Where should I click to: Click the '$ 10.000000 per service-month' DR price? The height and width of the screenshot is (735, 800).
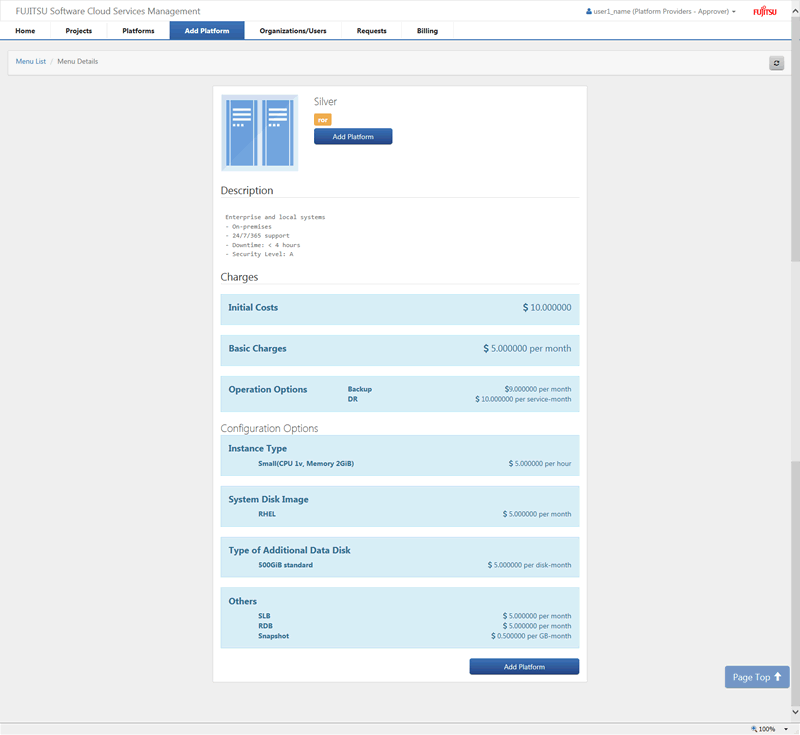coord(523,399)
